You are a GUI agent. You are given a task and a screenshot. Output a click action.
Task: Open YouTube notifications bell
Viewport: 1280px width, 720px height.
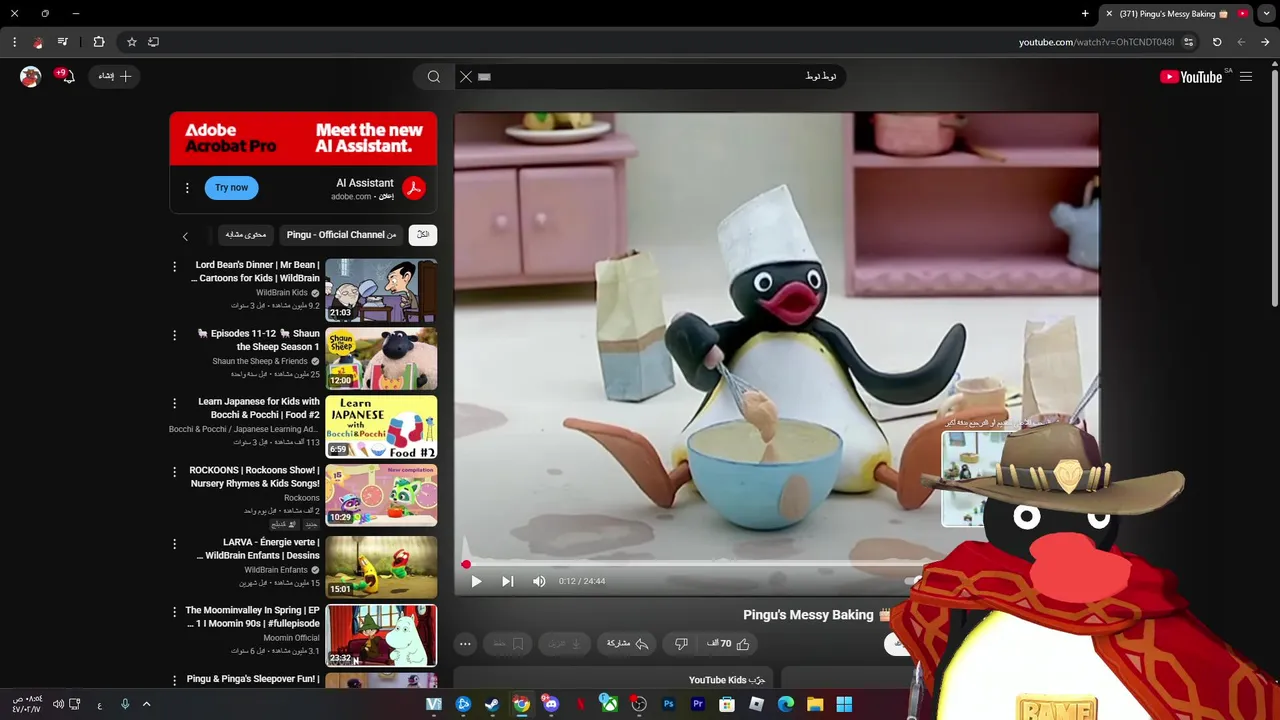[x=66, y=76]
